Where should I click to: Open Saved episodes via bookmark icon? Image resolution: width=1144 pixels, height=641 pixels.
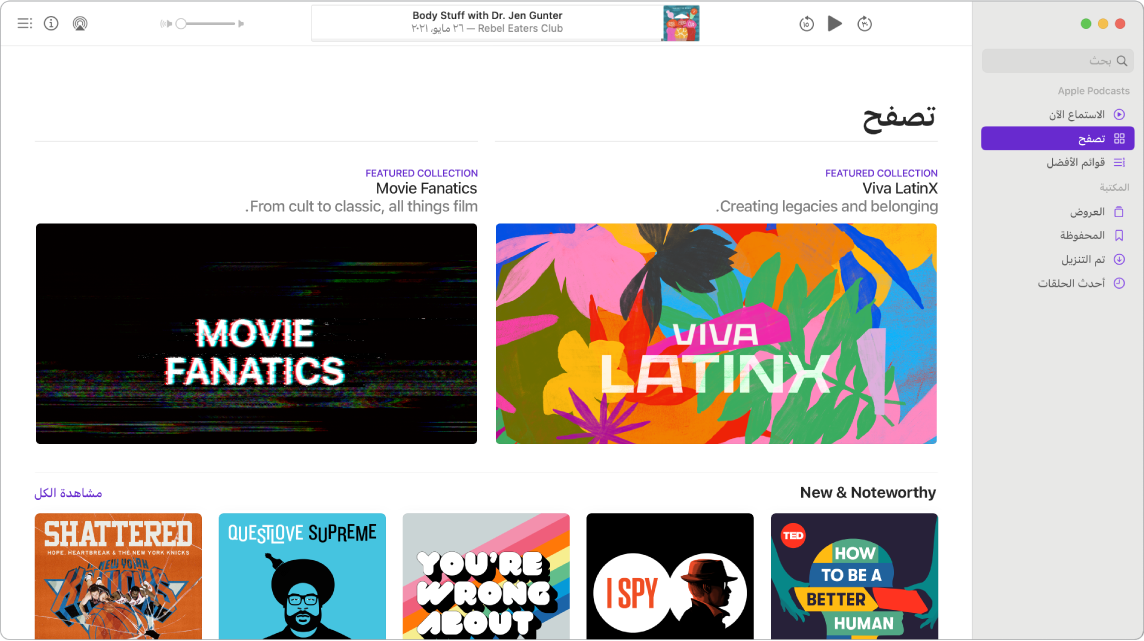coord(1121,235)
